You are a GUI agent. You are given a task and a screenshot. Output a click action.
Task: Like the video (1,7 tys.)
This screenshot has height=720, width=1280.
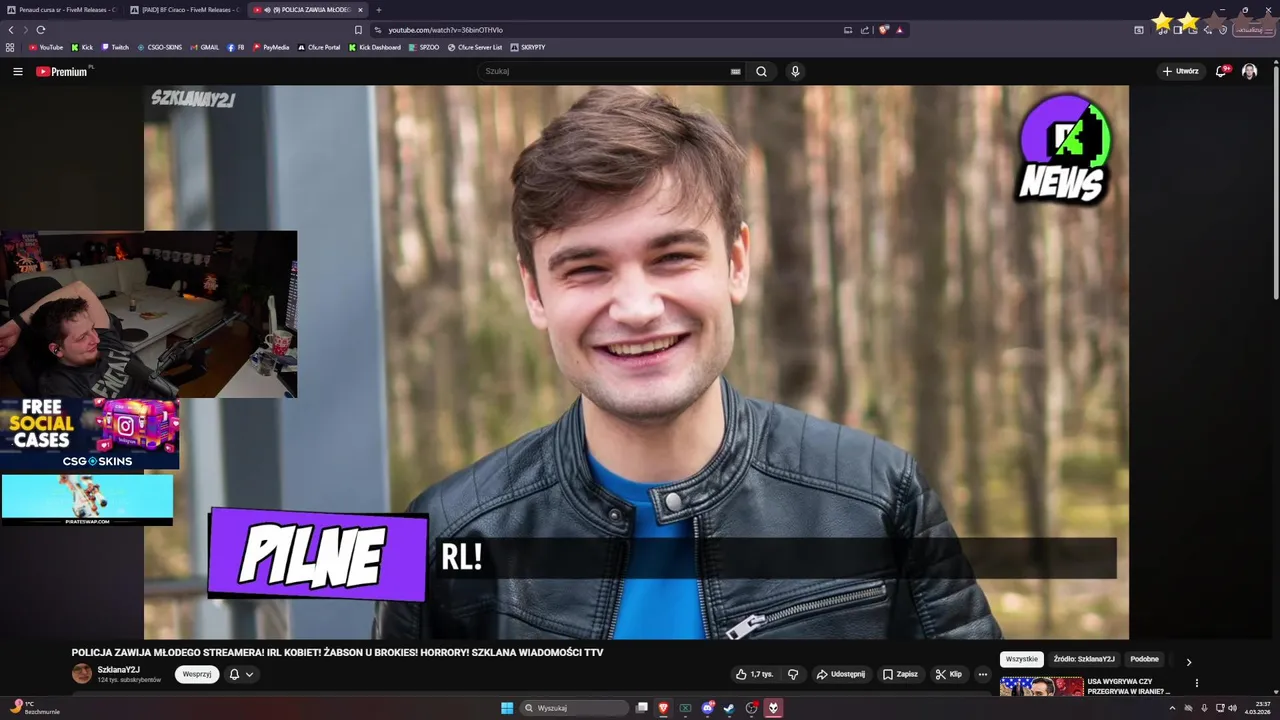[x=755, y=674]
